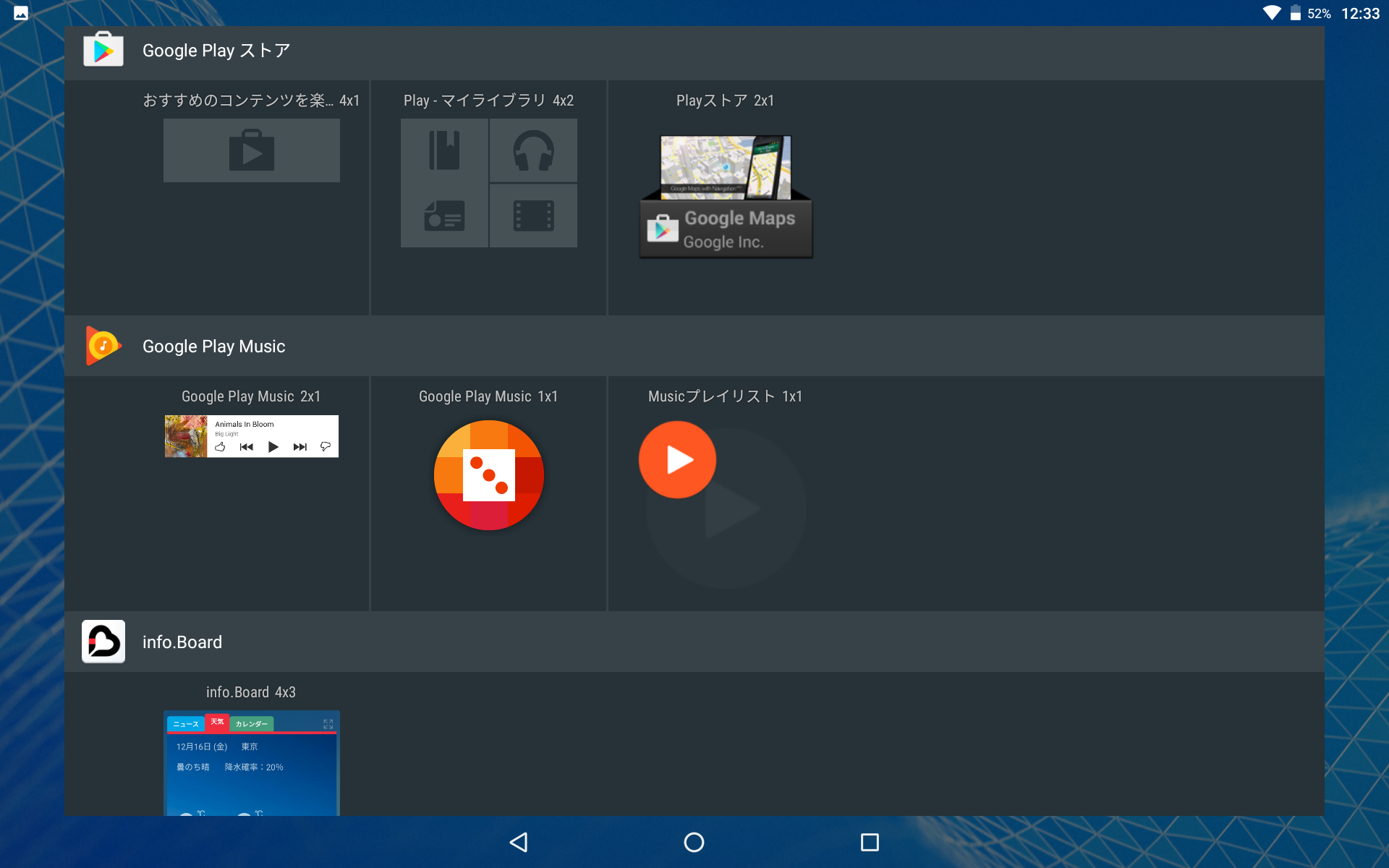
Task: Choose the Google Play Music 1x1 dice widget
Action: (488, 475)
